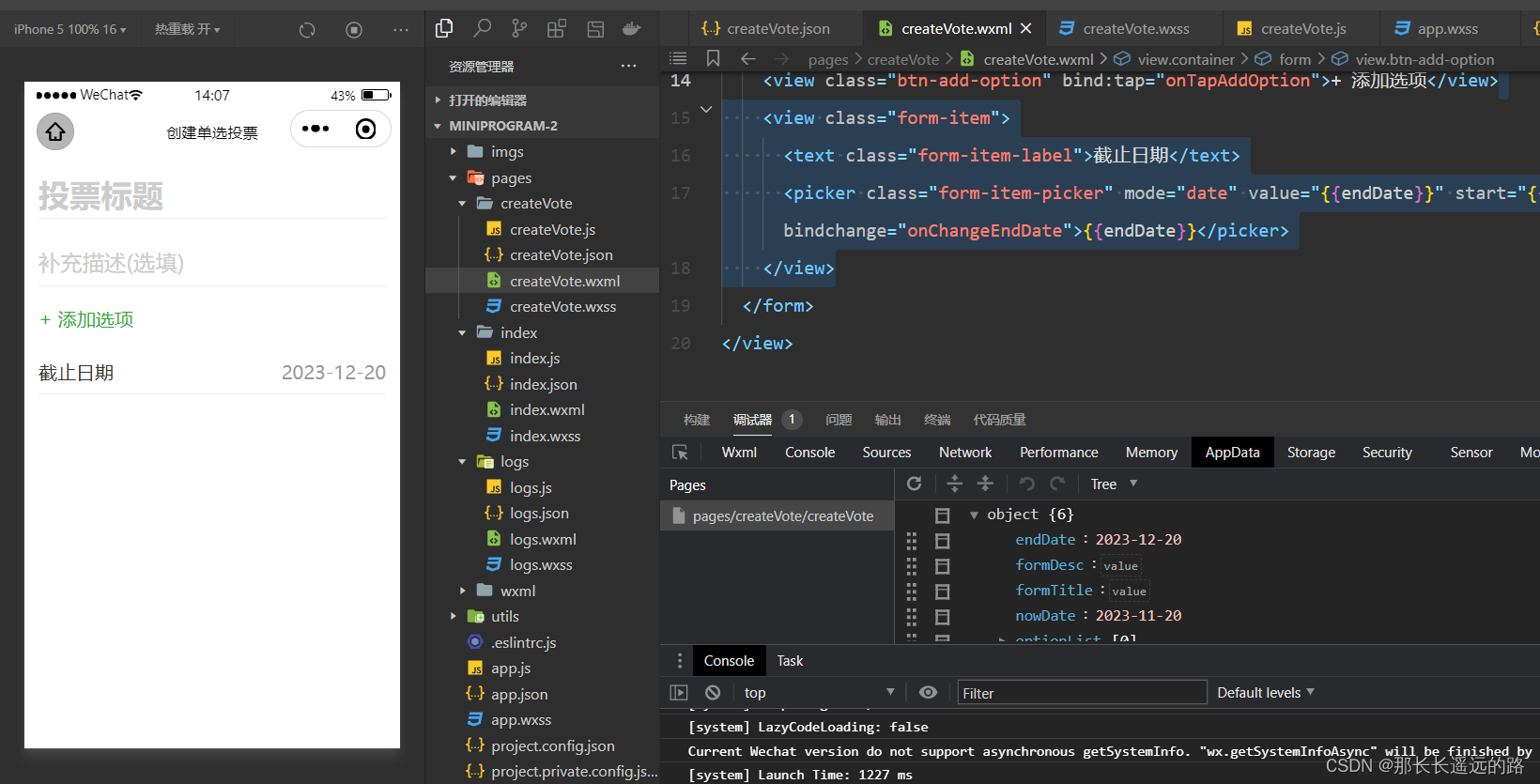Collapse the object {6} tree node
Screen dimensions: 1540x784
[974, 515]
